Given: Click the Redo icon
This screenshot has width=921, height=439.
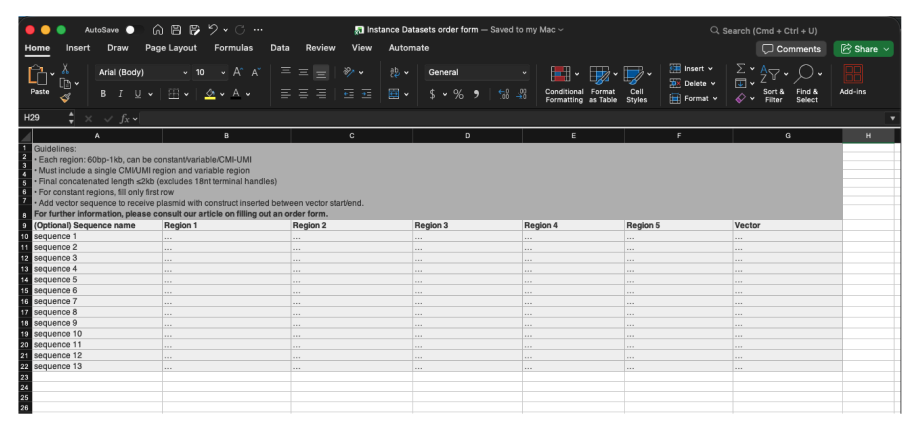Looking at the screenshot, I should (240, 30).
